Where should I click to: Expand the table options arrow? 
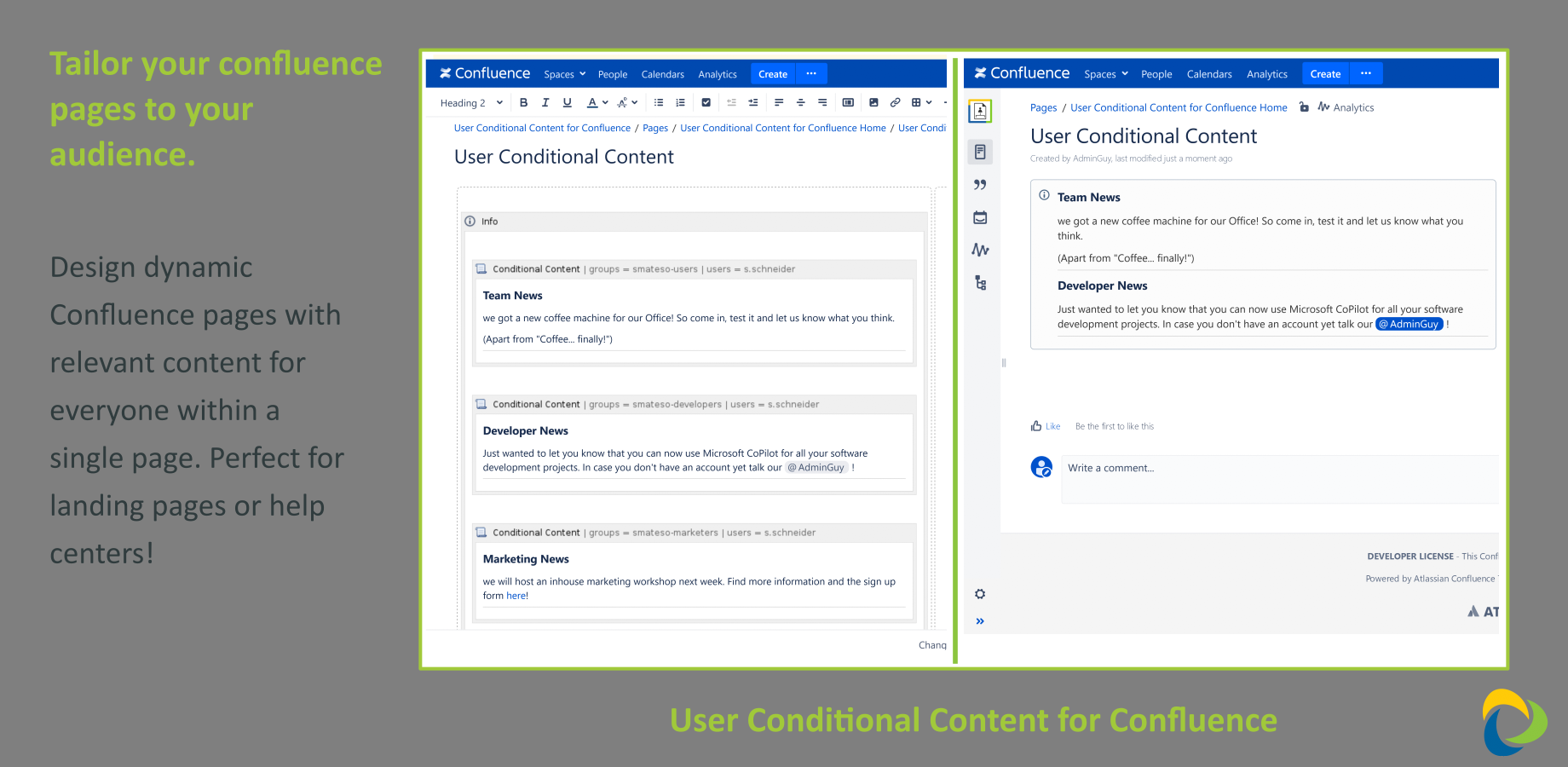[929, 102]
